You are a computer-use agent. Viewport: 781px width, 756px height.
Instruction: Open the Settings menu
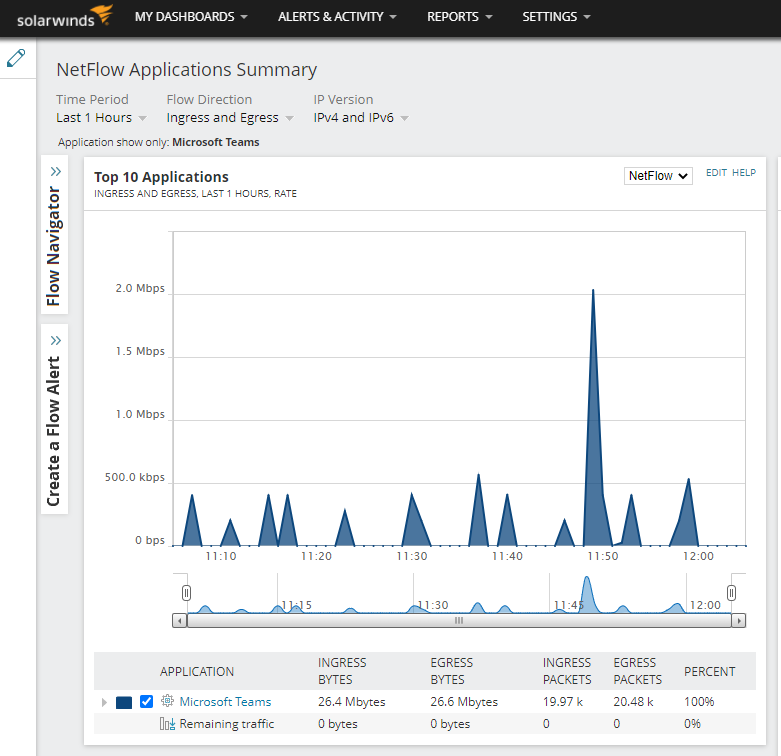point(556,17)
